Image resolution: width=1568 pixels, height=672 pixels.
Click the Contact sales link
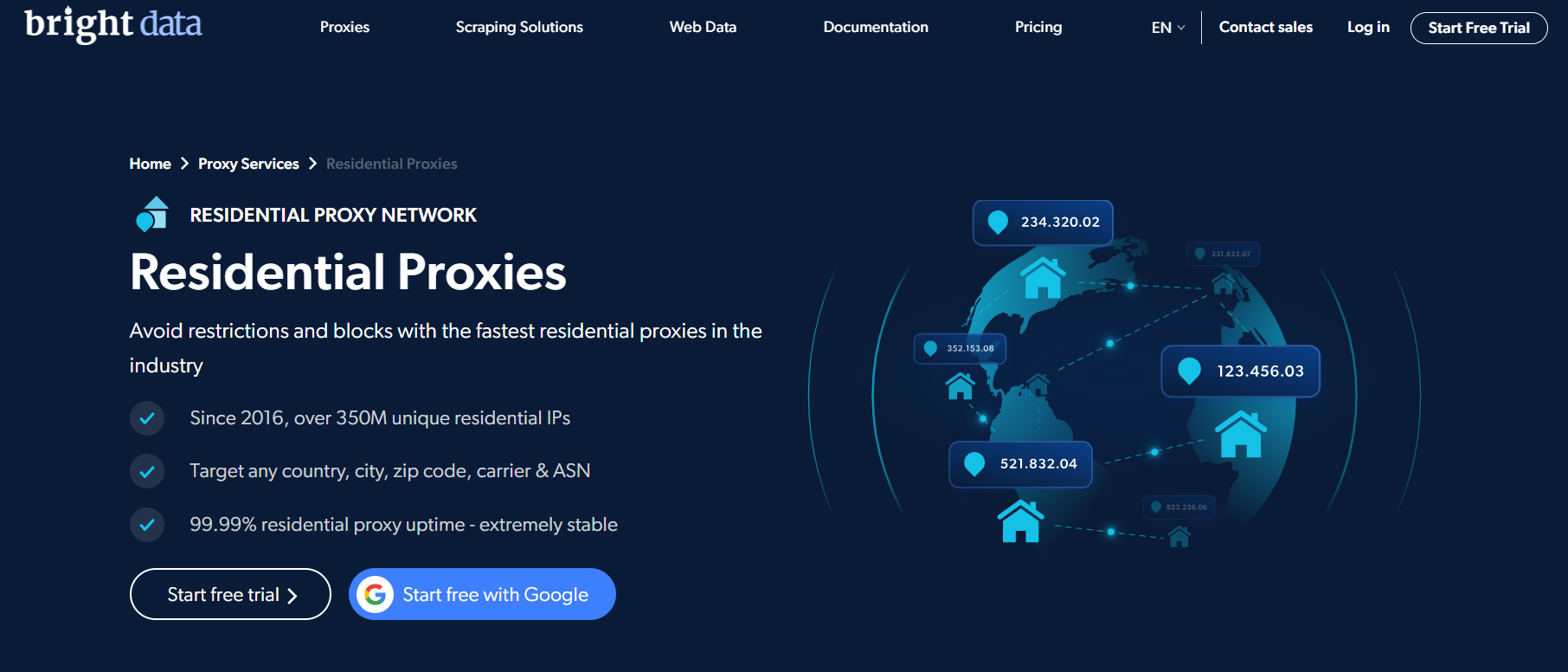pos(1265,27)
